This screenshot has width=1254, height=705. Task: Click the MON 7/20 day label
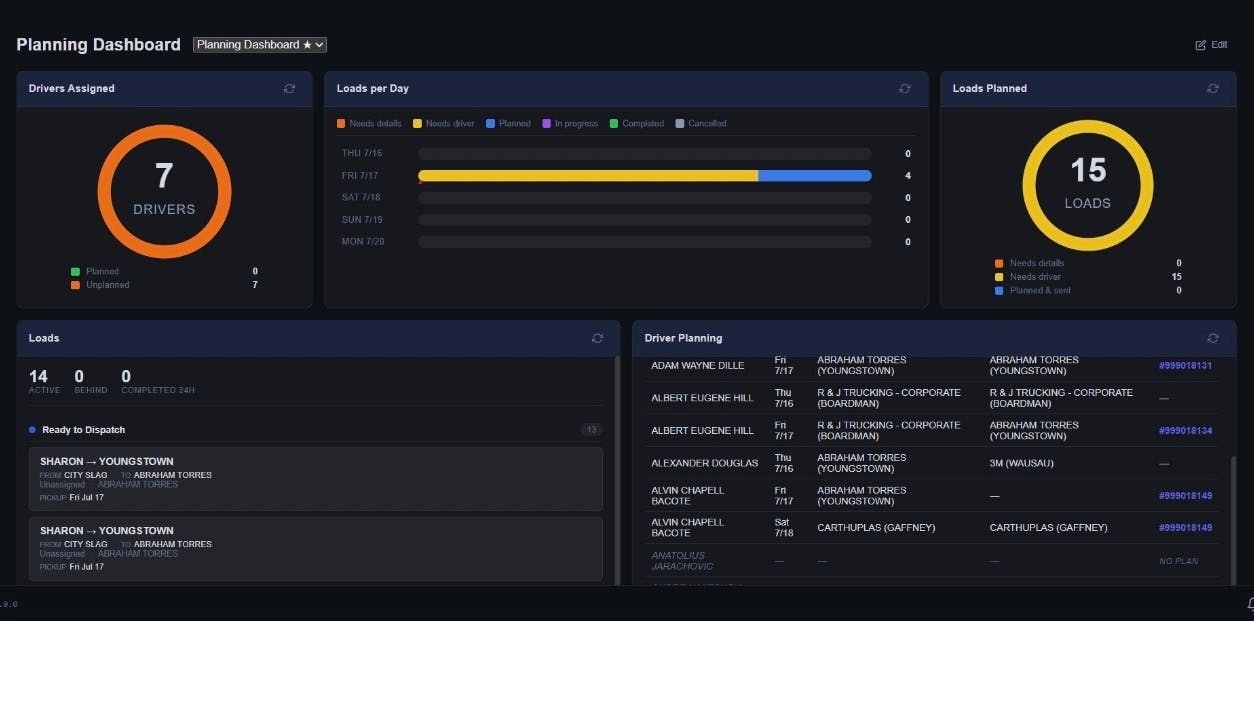(x=363, y=242)
